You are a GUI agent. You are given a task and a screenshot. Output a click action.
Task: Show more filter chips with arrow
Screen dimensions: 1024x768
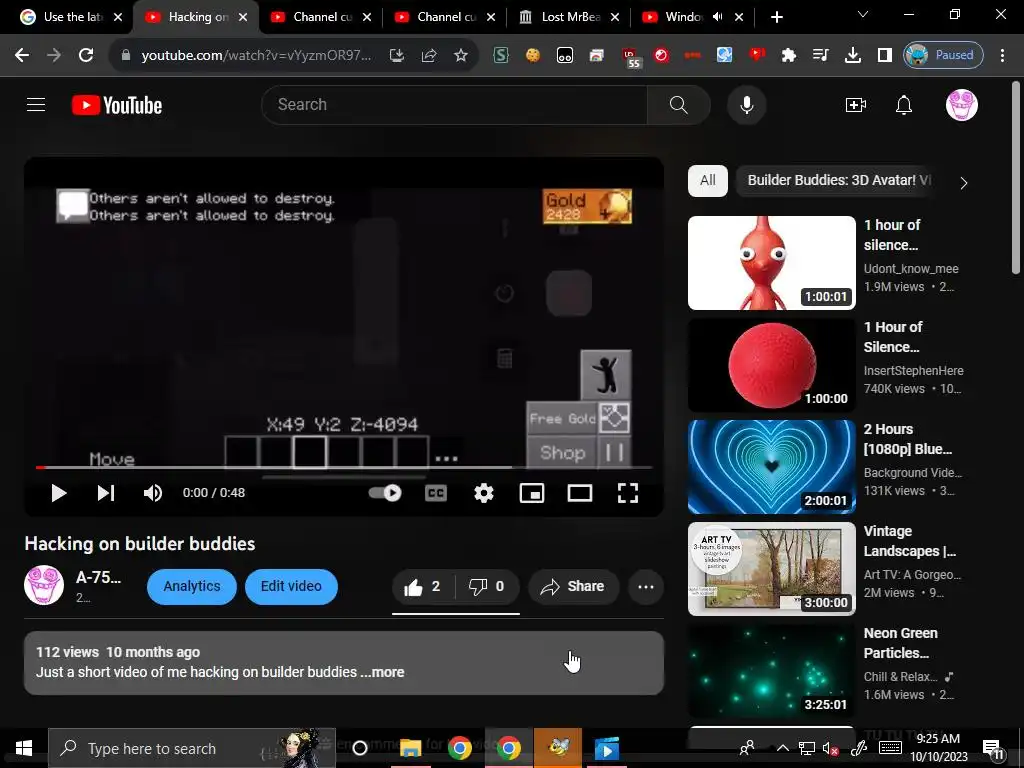click(964, 183)
